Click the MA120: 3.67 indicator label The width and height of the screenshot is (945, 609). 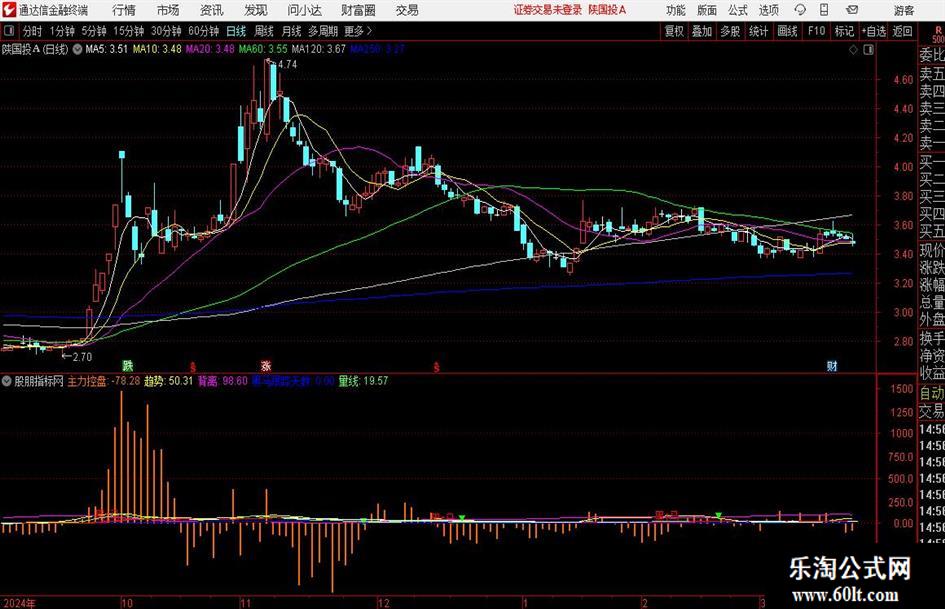[318, 49]
